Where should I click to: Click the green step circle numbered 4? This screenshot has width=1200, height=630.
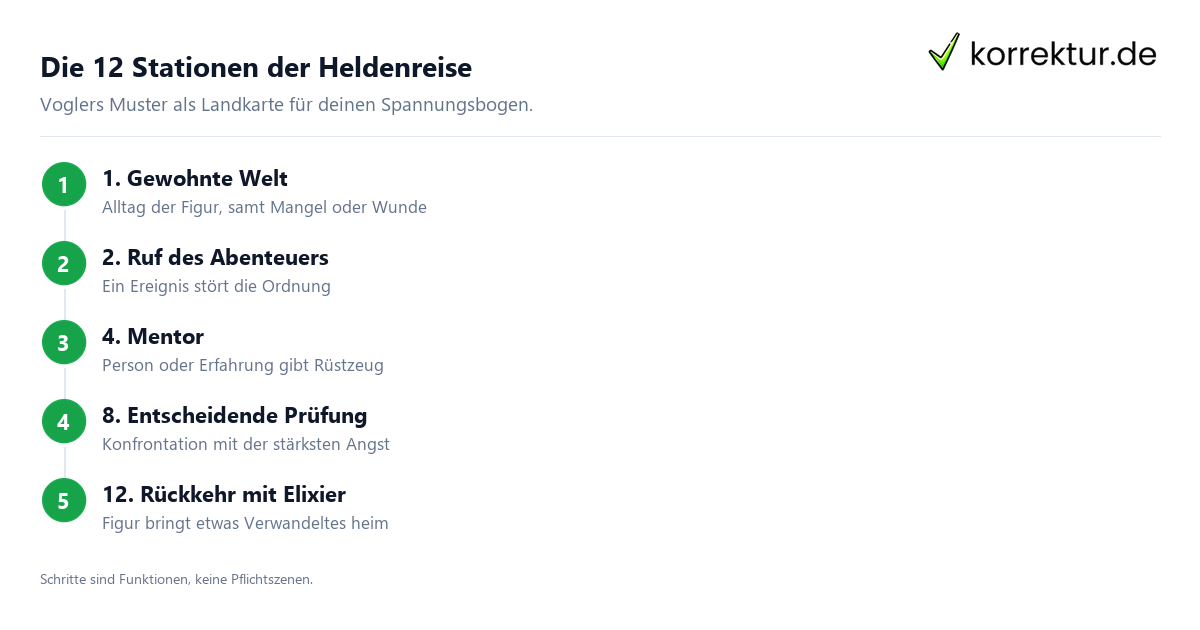(64, 422)
